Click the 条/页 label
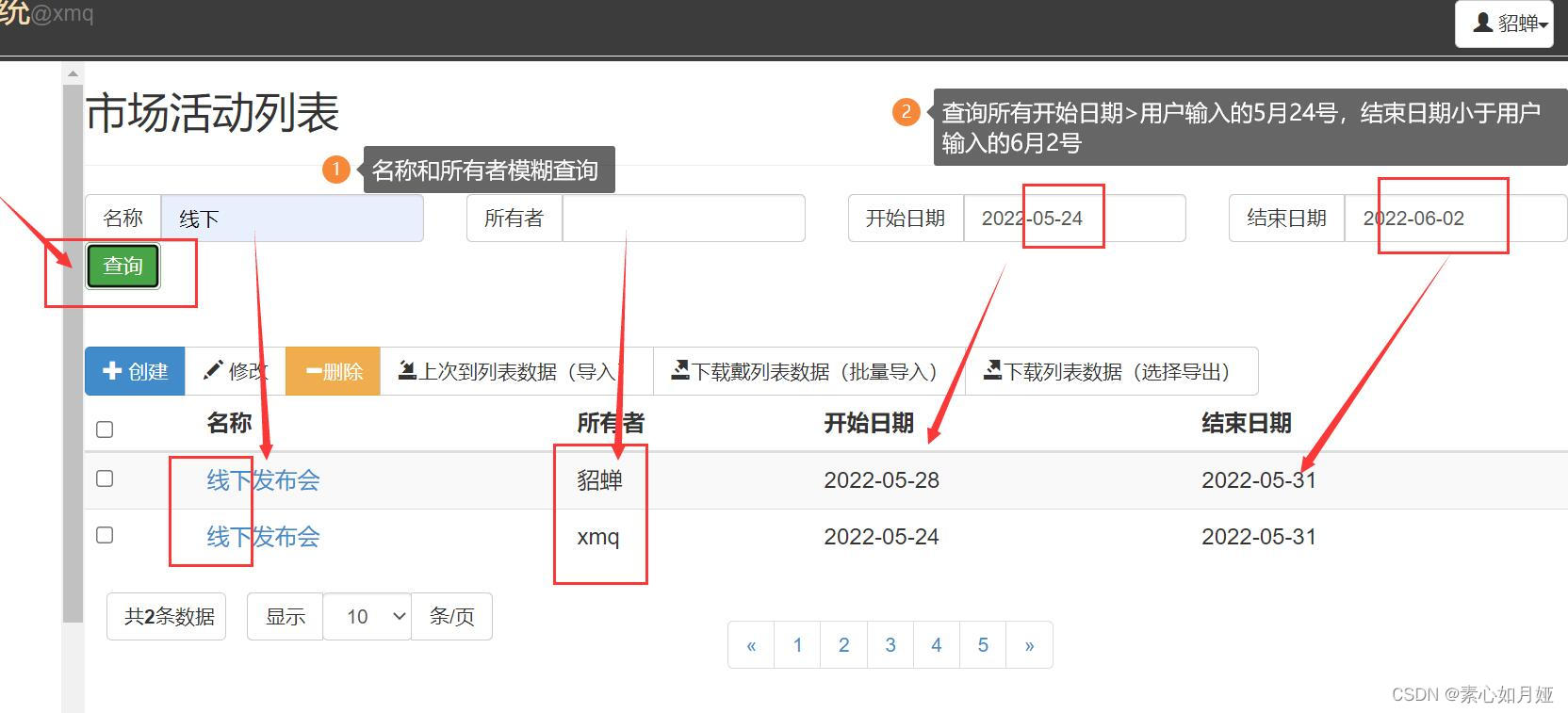1568x713 pixels. tap(451, 617)
